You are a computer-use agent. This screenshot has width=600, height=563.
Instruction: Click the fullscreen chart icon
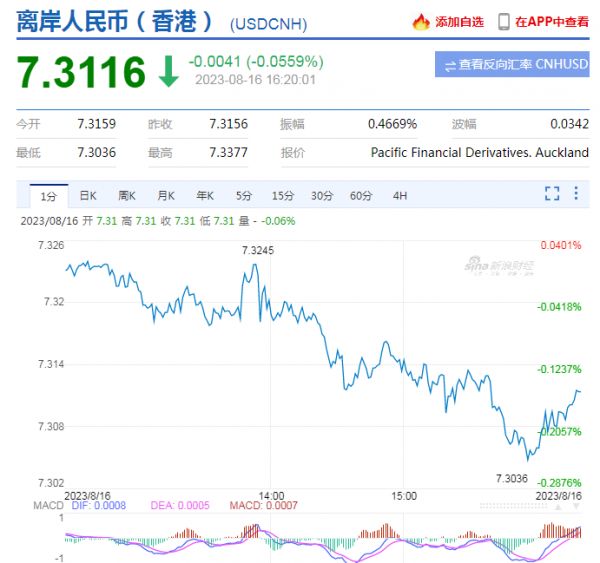click(x=551, y=195)
